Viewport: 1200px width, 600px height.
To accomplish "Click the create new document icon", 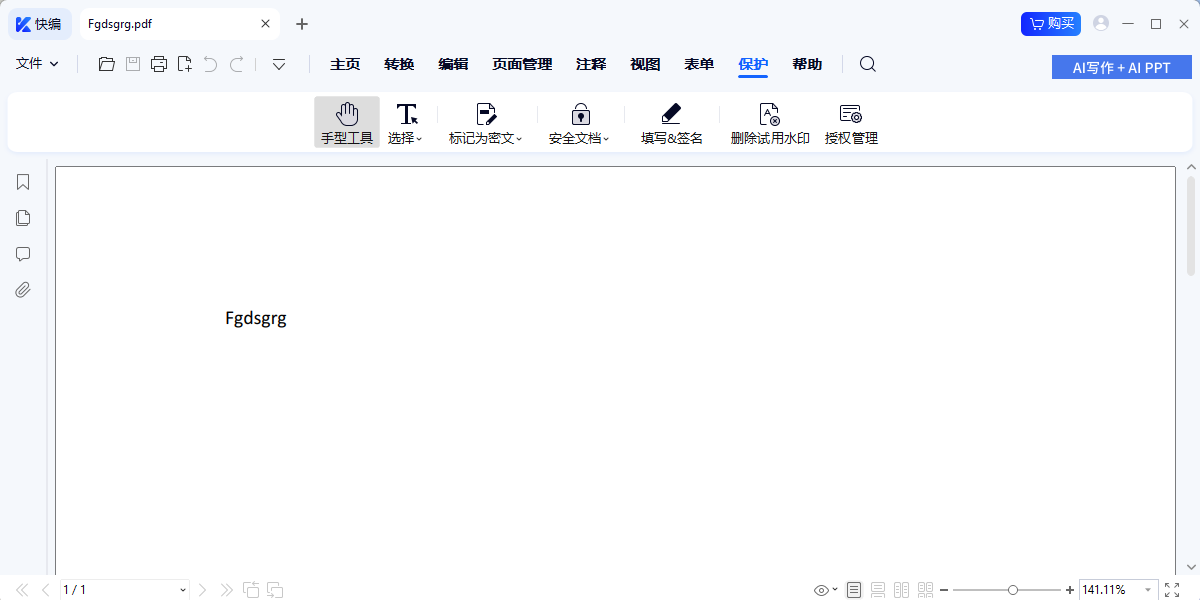I will tap(185, 64).
